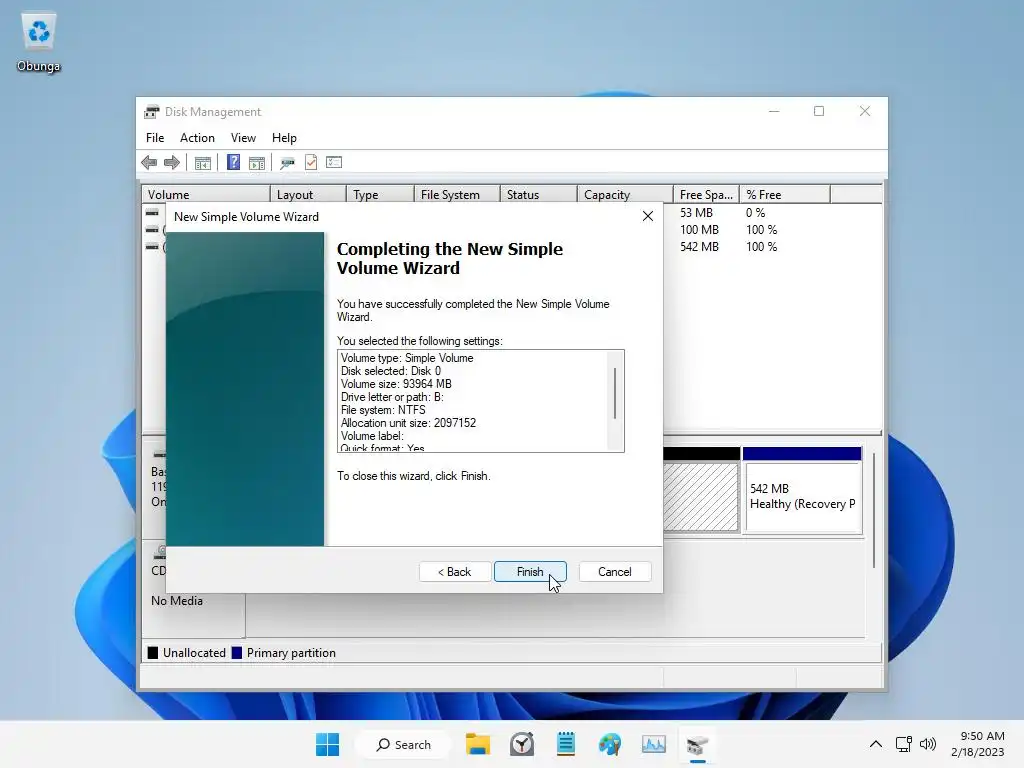Close the New Simple Volume Wizard dialog
The width and height of the screenshot is (1024, 768).
[647, 216]
